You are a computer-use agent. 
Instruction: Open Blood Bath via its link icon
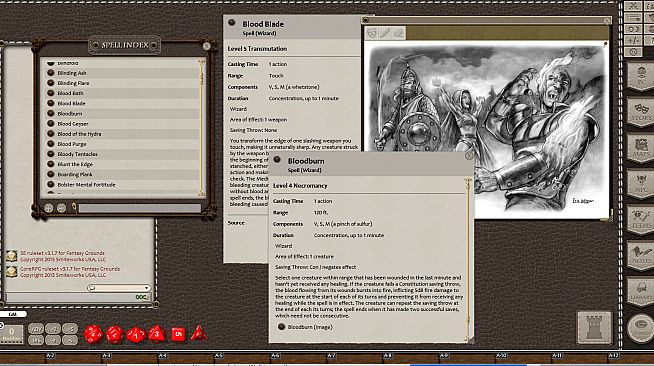point(51,93)
